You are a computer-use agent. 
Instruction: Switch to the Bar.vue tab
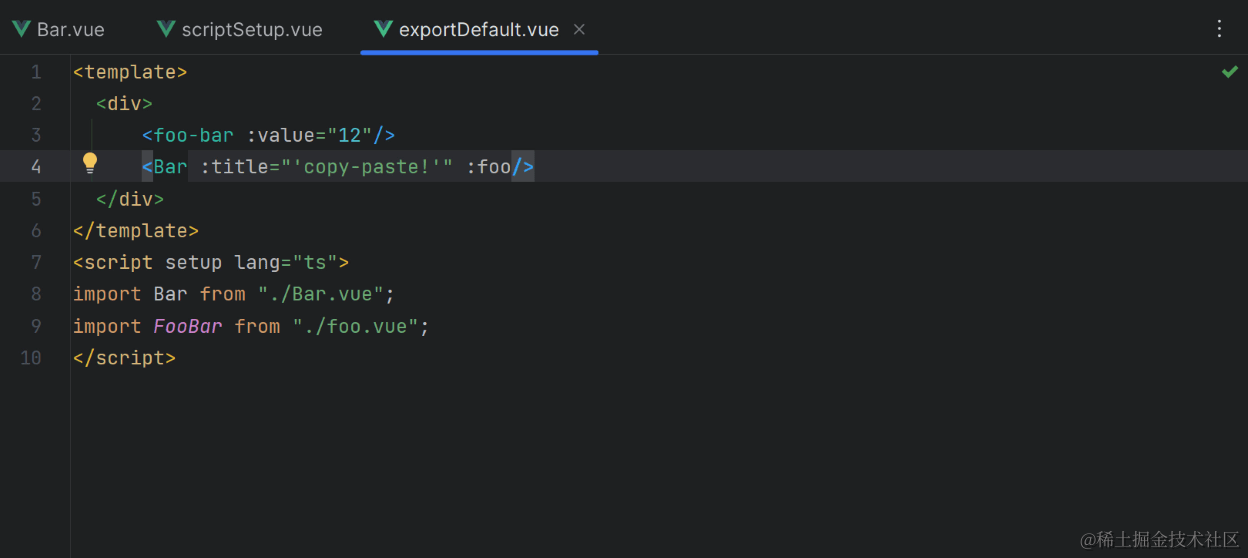59,29
